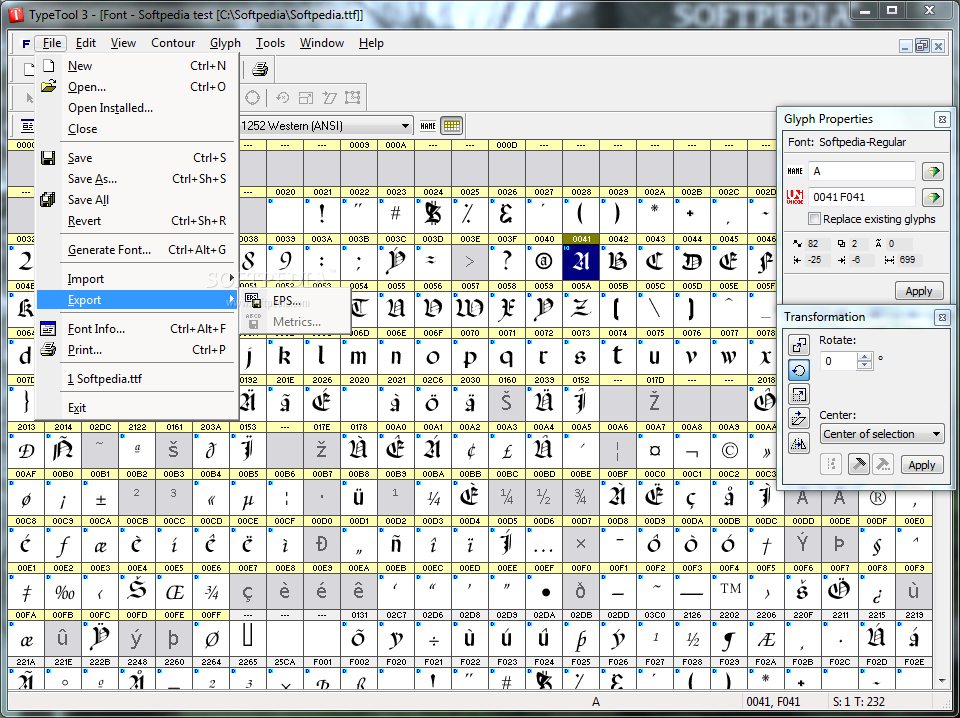Open the Tools menu

pos(271,43)
